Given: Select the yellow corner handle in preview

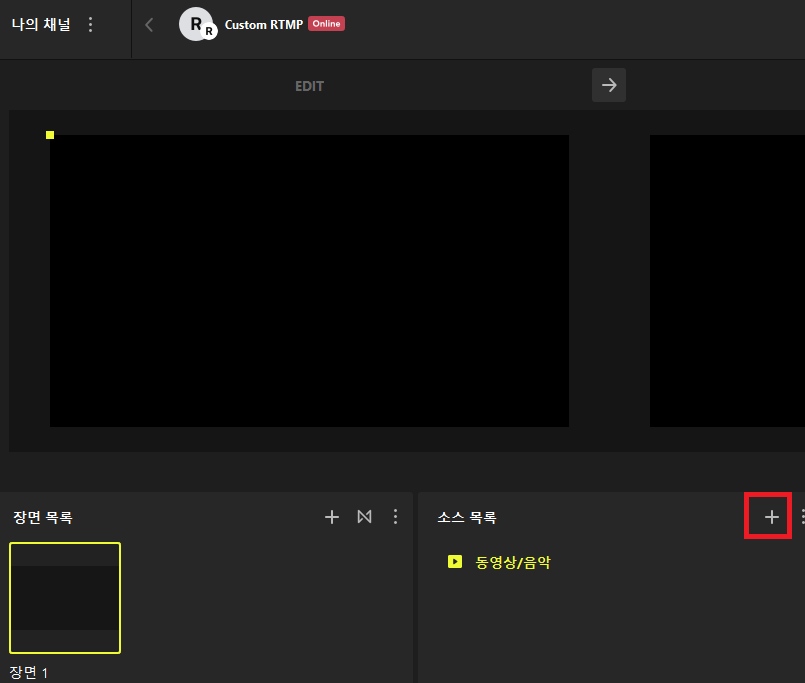Looking at the screenshot, I should coord(50,135).
